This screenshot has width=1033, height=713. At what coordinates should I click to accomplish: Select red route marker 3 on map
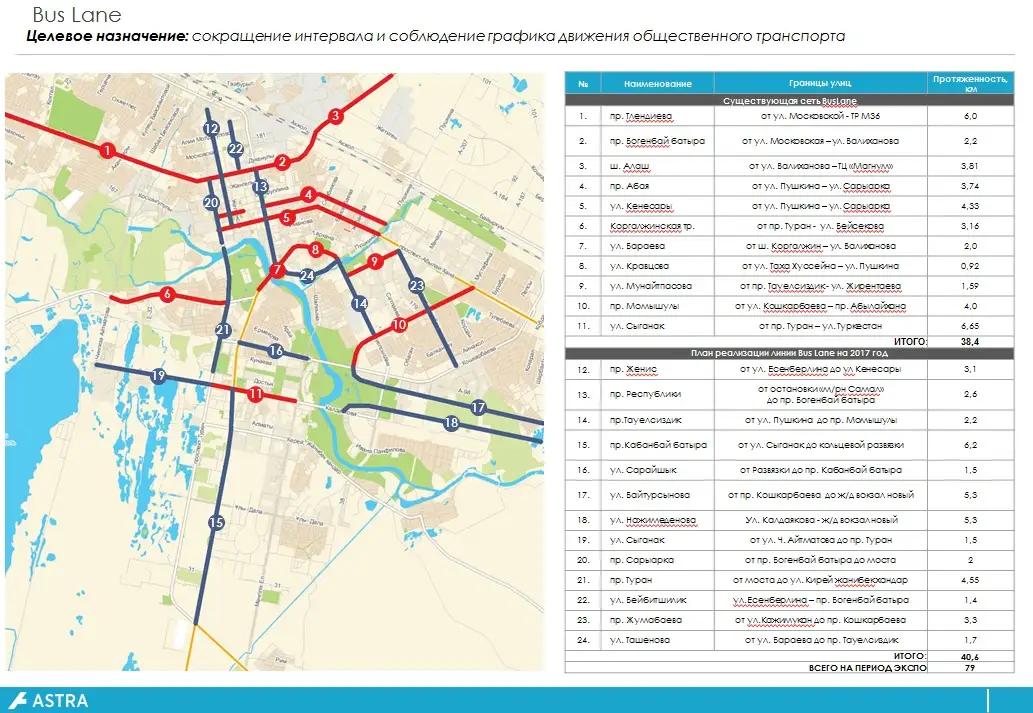(336, 116)
